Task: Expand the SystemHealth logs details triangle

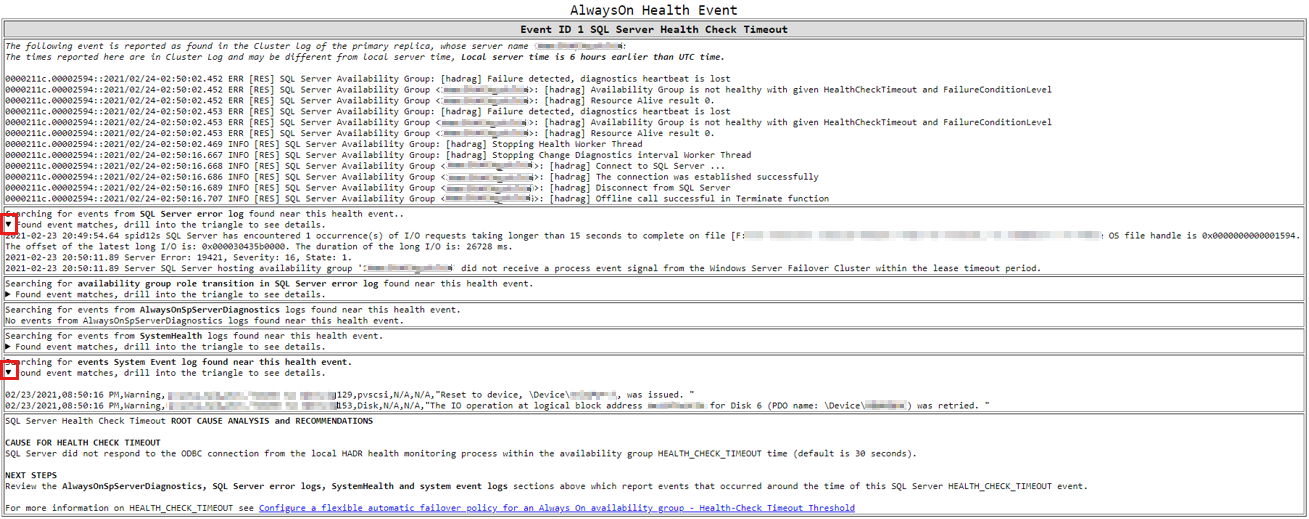Action: click(x=9, y=346)
